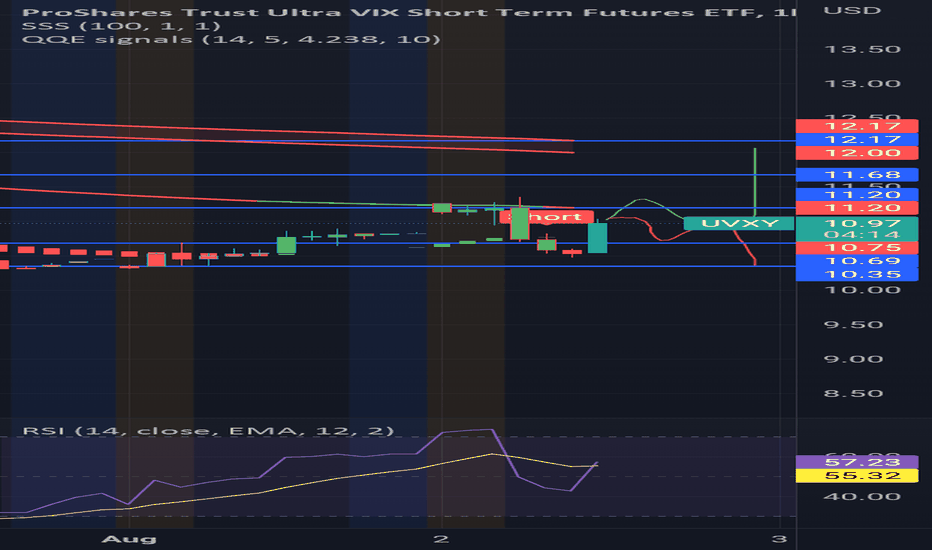Image resolution: width=932 pixels, height=550 pixels.
Task: Click the 9.00 price axis tick
Action: [x=854, y=359]
